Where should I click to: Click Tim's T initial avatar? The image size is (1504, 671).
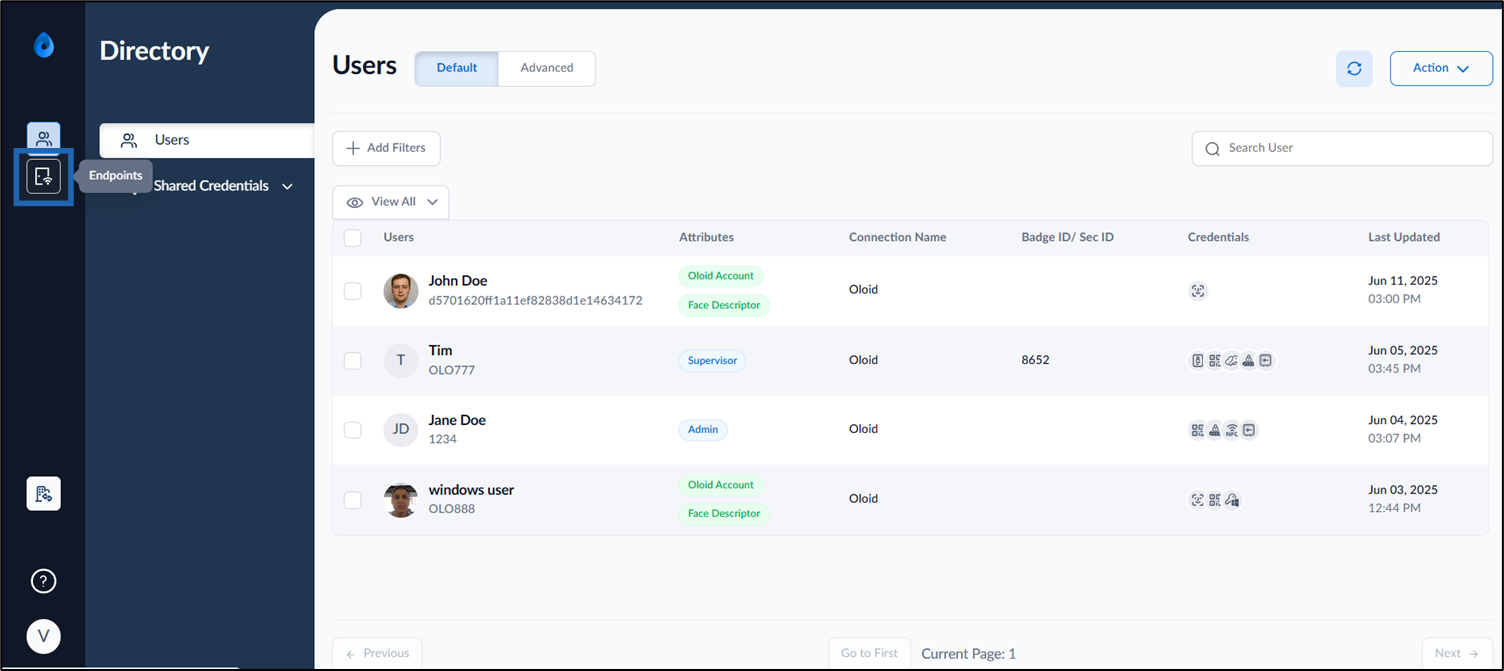[401, 360]
